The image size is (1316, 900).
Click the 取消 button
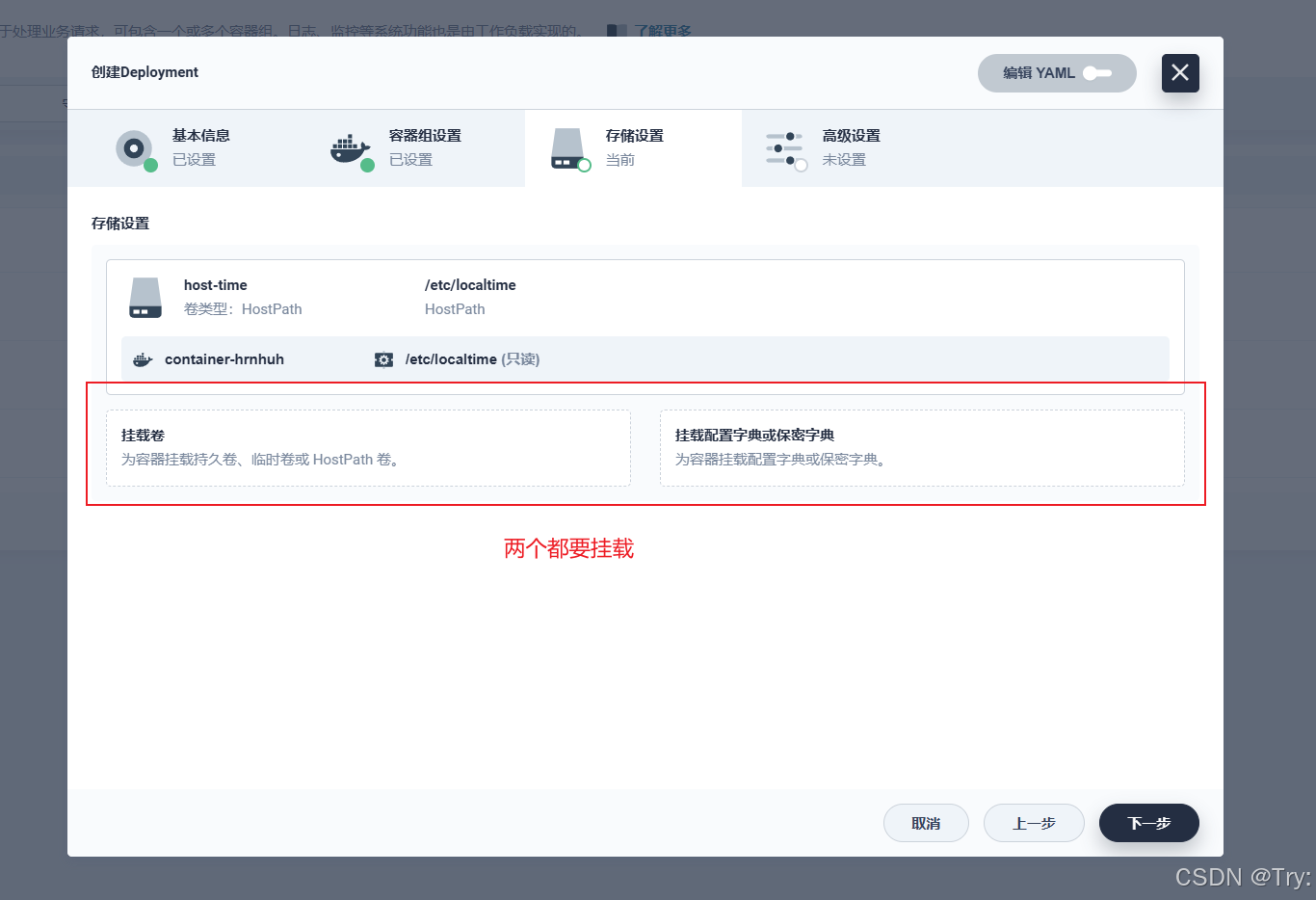click(x=926, y=822)
